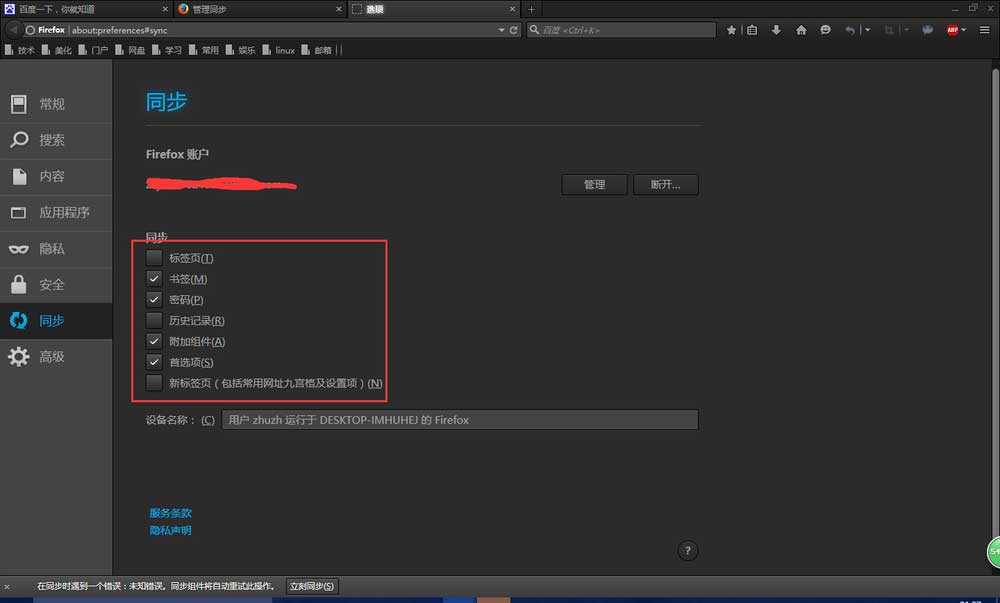Open the 学习 bookmark folder
This screenshot has height=603, width=1000.
[167, 50]
